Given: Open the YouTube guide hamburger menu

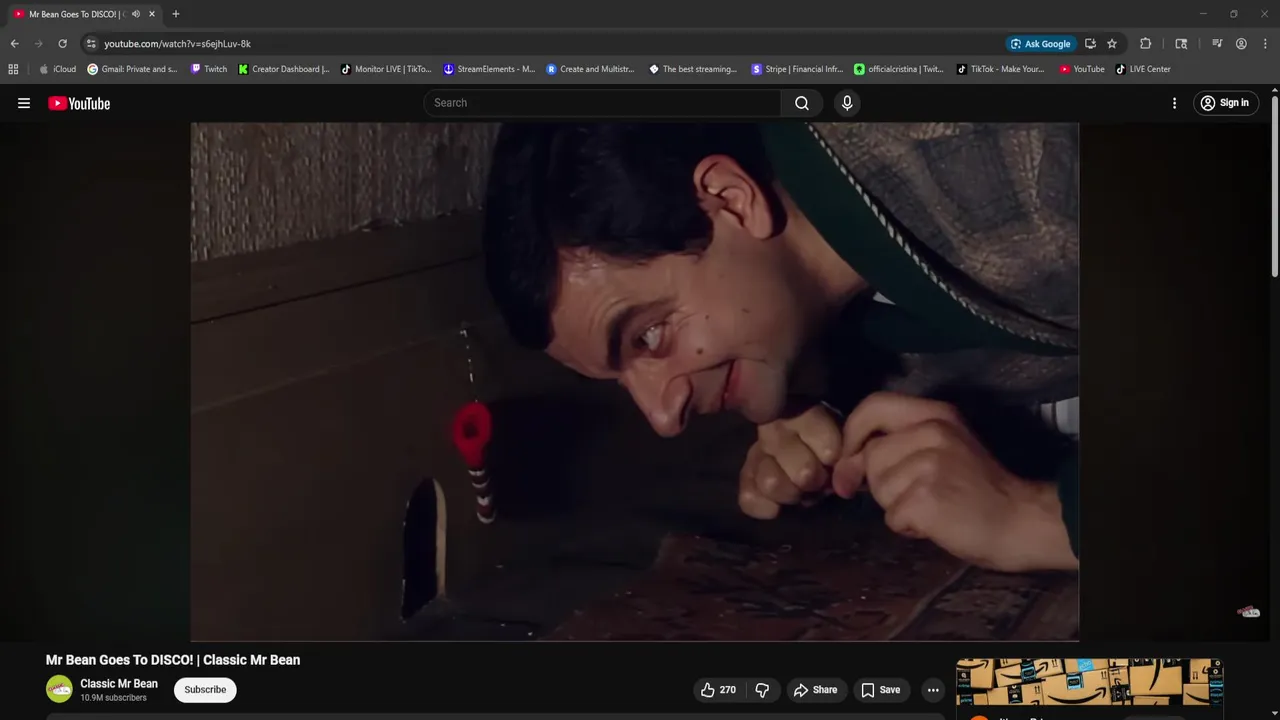Looking at the screenshot, I should pos(24,103).
